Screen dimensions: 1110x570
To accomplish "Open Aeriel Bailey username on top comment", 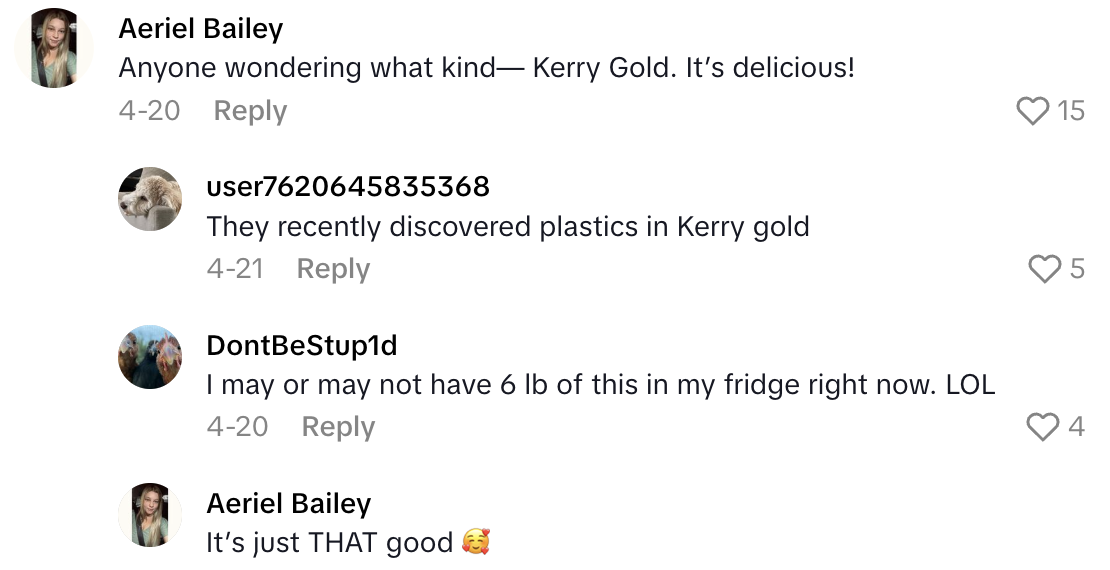I will pyautogui.click(x=200, y=29).
